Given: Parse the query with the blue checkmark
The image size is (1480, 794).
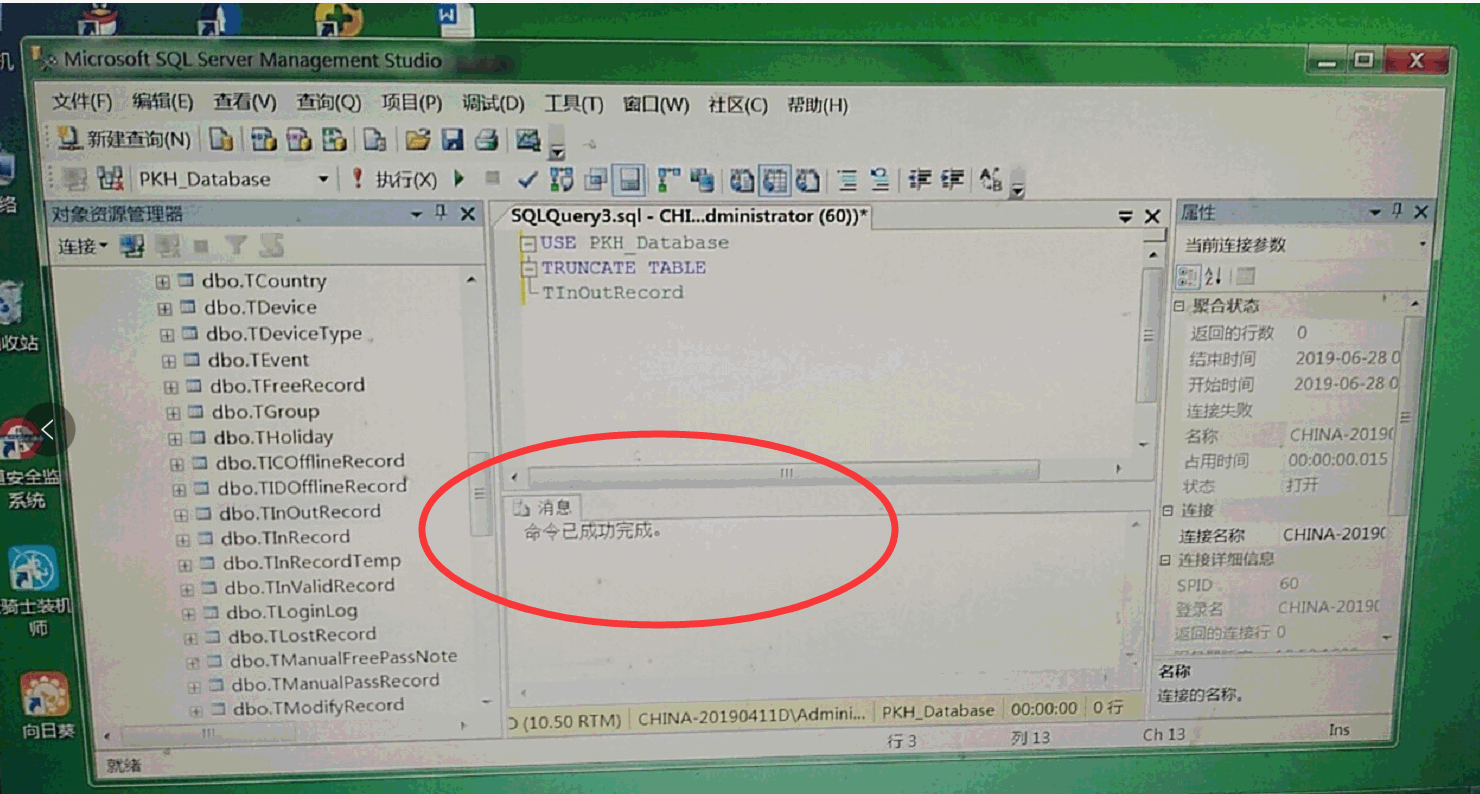Looking at the screenshot, I should (527, 180).
